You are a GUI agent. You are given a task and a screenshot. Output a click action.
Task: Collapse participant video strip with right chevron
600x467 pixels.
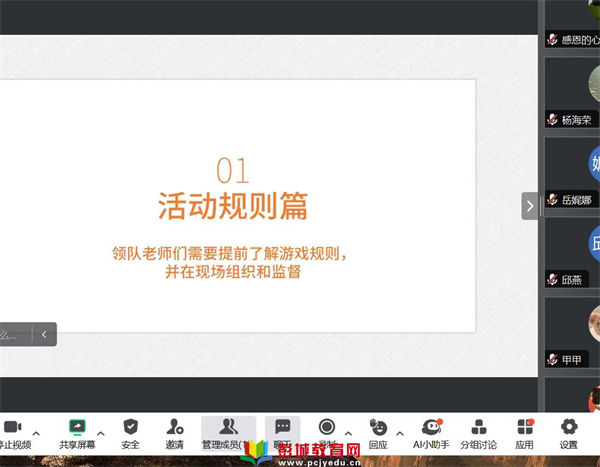pyautogui.click(x=530, y=206)
